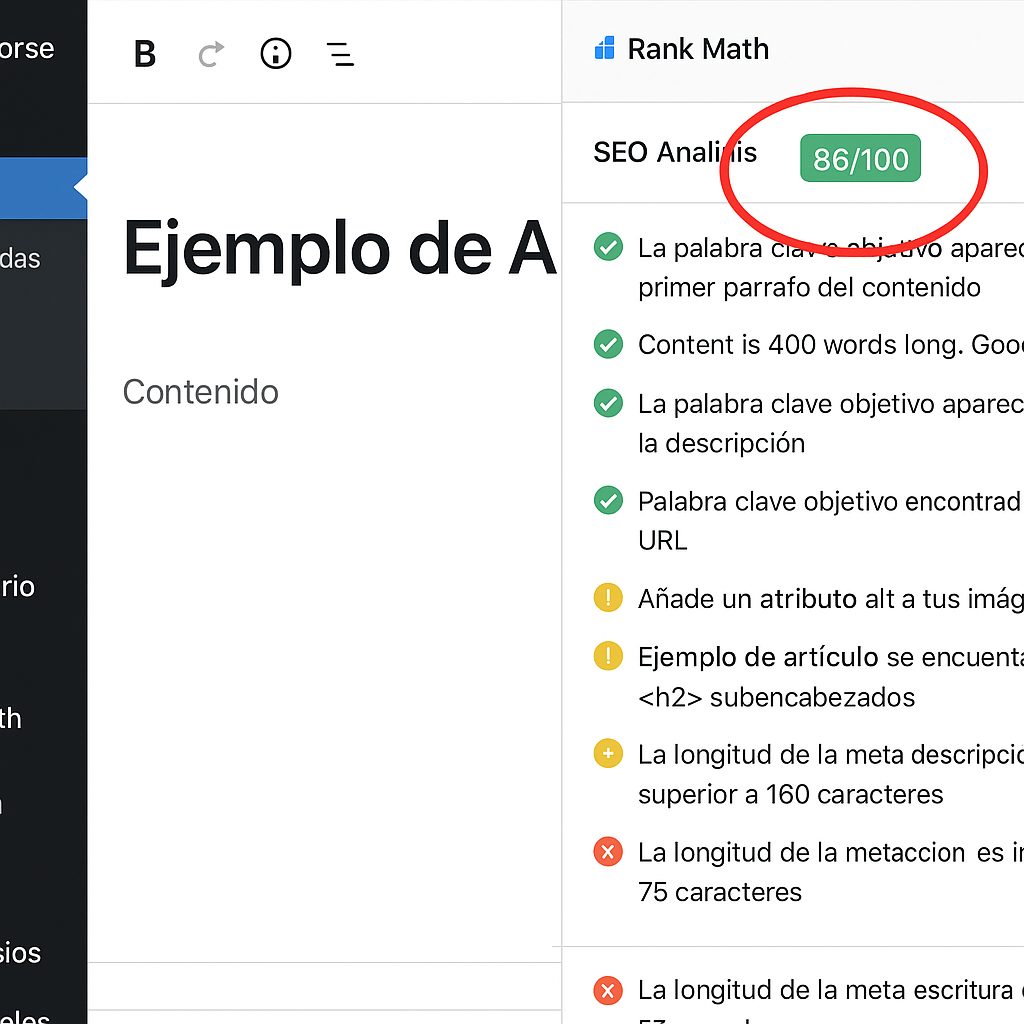Screen dimensions: 1024x1024
Task: Click the yellow plus icon beside meta description length
Action: 608,753
